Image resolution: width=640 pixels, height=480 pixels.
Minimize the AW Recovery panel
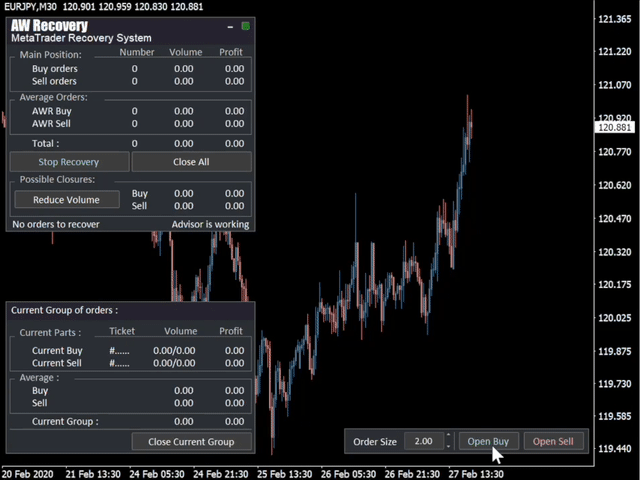(231, 27)
